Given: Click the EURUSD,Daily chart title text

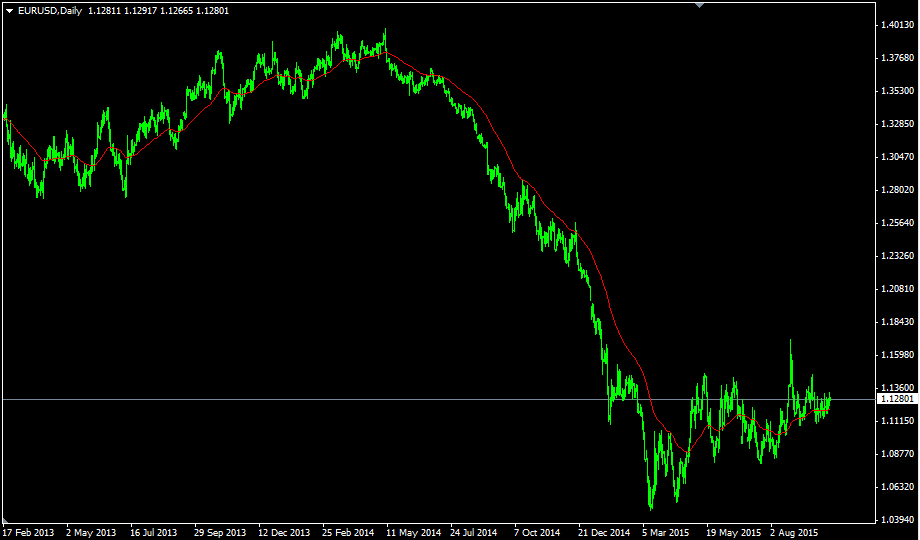Looking at the screenshot, I should (x=49, y=11).
